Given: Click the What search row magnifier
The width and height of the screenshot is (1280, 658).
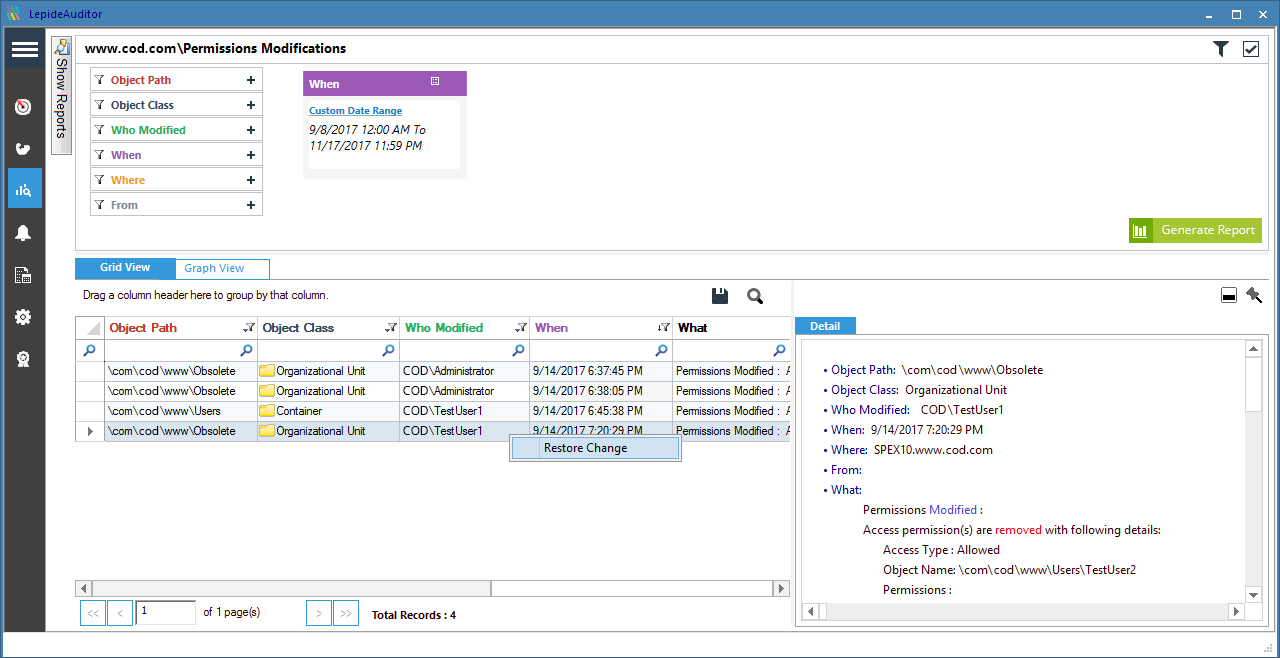Looking at the screenshot, I should coord(779,351).
